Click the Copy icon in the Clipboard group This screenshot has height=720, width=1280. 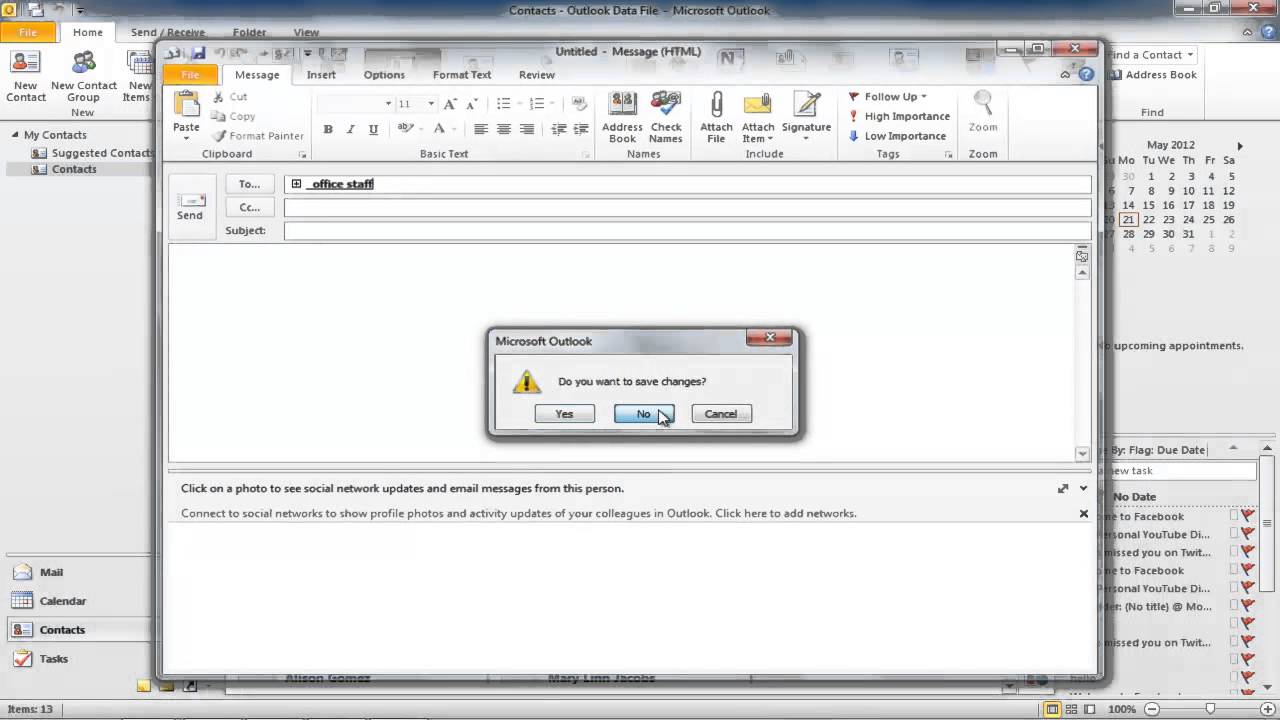coord(218,116)
